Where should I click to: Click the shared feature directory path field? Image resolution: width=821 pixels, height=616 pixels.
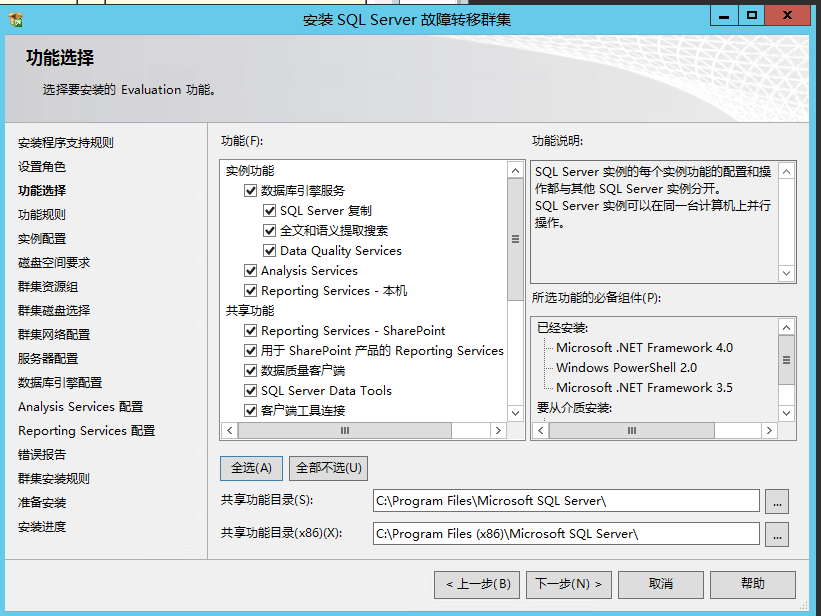coord(565,501)
